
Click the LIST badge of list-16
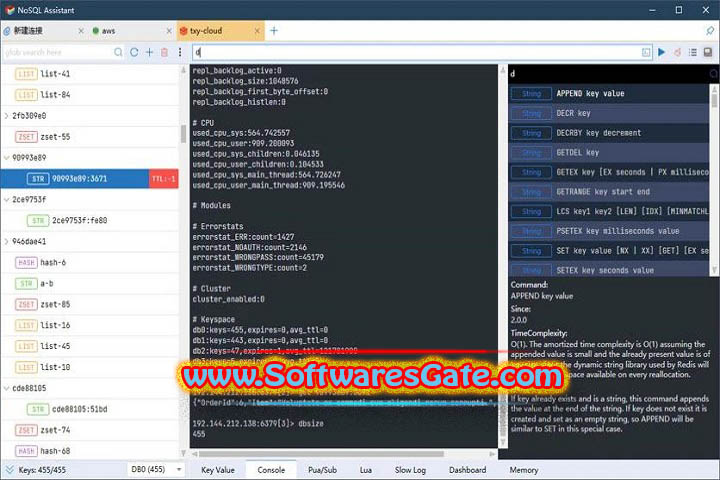[26, 325]
